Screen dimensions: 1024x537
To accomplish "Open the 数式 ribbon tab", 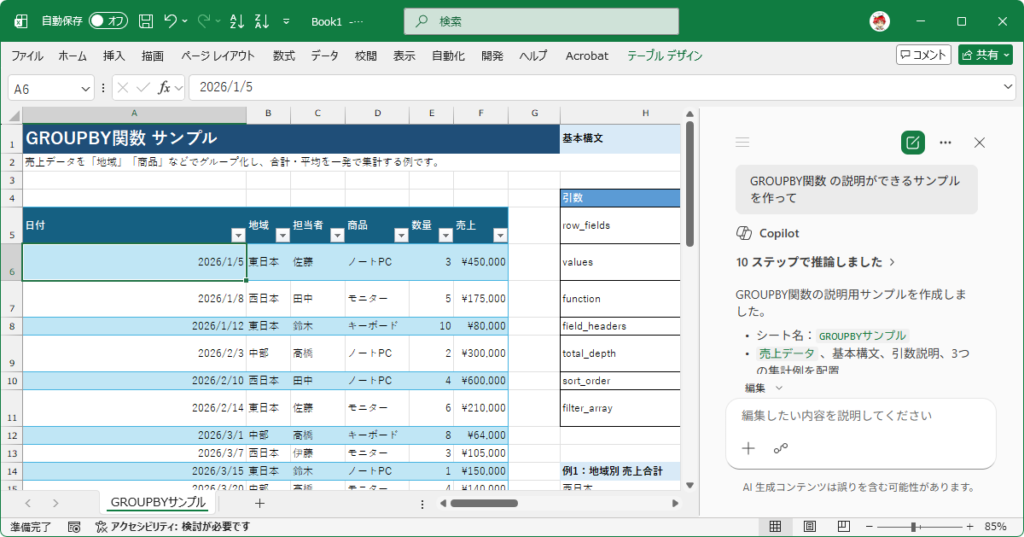I will click(283, 56).
